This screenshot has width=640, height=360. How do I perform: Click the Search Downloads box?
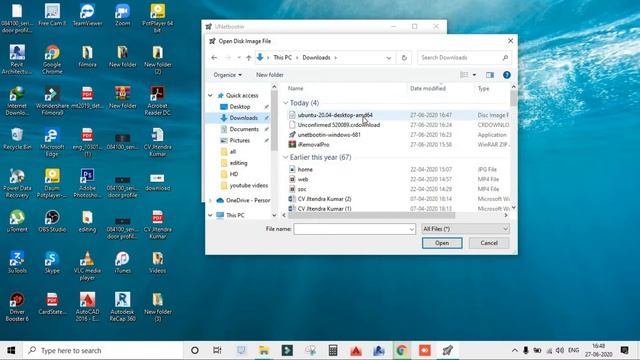(x=464, y=58)
